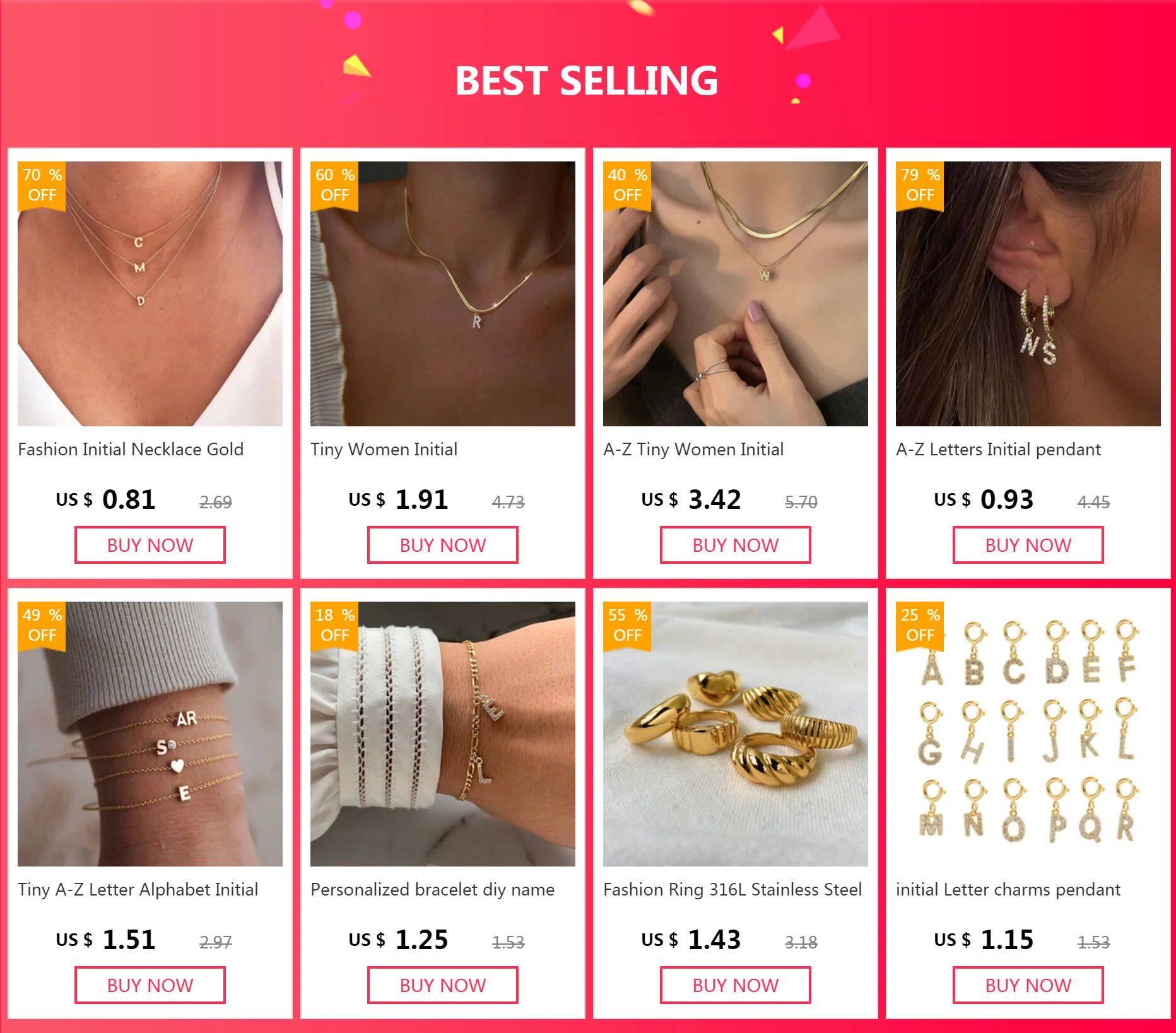1176x1033 pixels.
Task: Open the Fashion Initial Necklace Gold title link
Action: pyautogui.click(x=131, y=450)
